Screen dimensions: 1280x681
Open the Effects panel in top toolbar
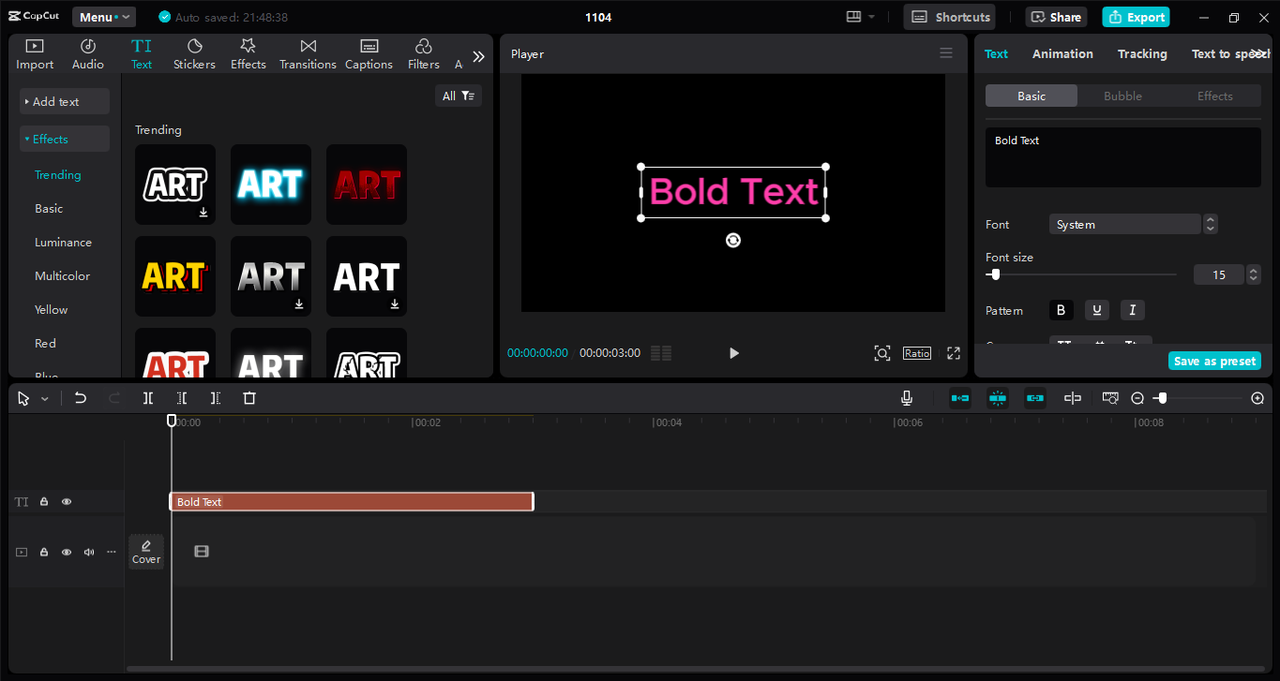[x=248, y=54]
